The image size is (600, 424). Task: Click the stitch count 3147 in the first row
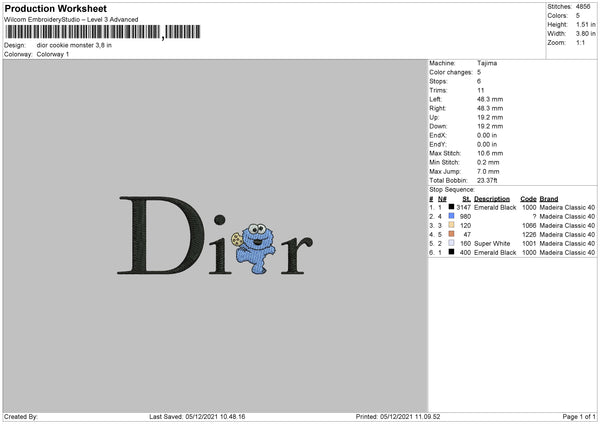pyautogui.click(x=463, y=207)
